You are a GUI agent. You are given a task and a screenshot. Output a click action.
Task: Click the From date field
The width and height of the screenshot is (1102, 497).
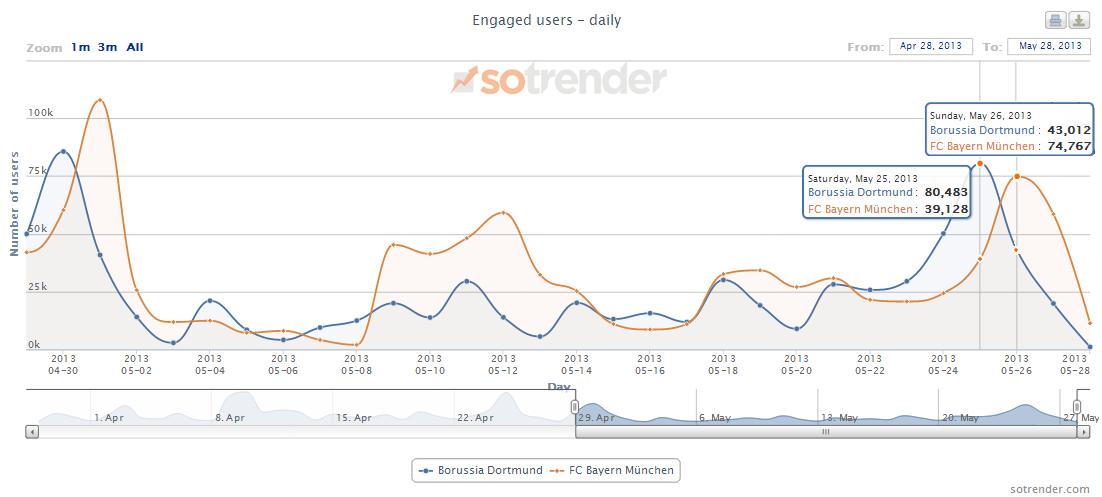pos(930,46)
